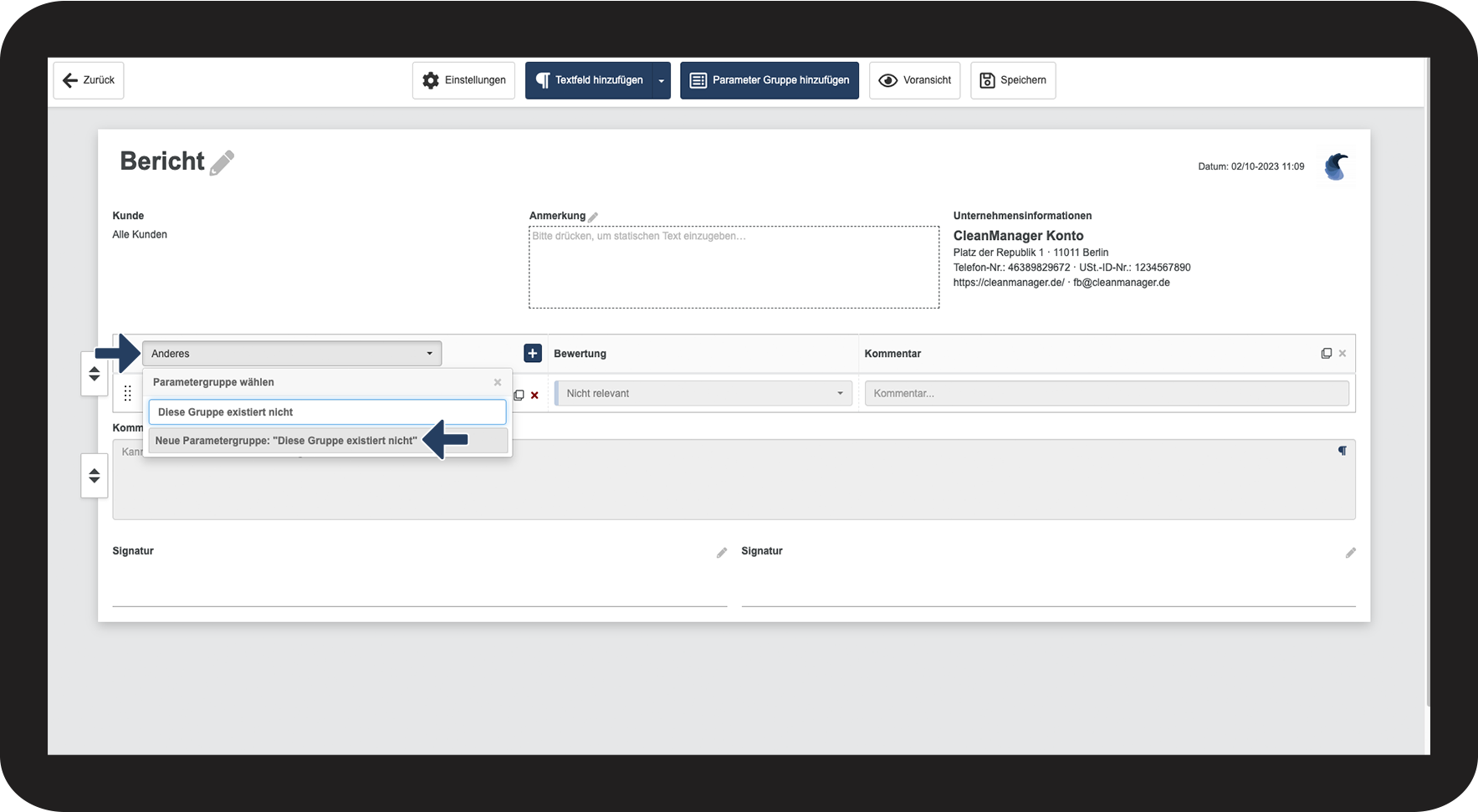The image size is (1478, 812).
Task: Open the Anderes parameter group dropdown
Action: (x=291, y=354)
